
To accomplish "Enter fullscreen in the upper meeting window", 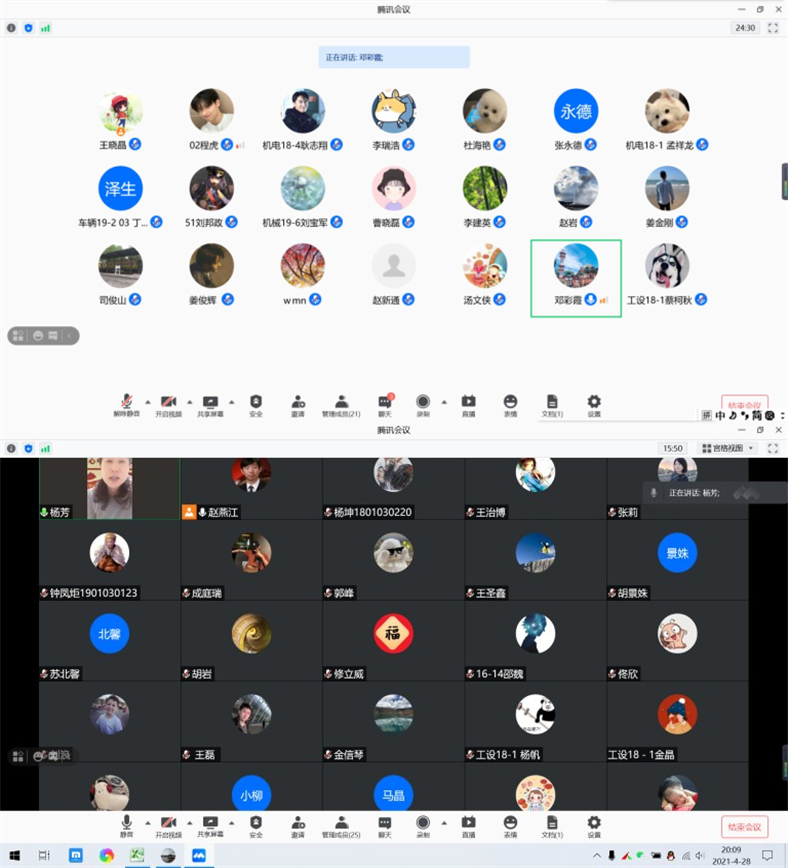I will click(772, 28).
